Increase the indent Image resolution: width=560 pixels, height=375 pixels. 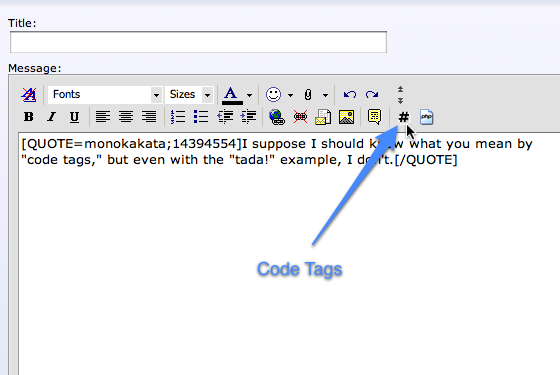[248, 117]
